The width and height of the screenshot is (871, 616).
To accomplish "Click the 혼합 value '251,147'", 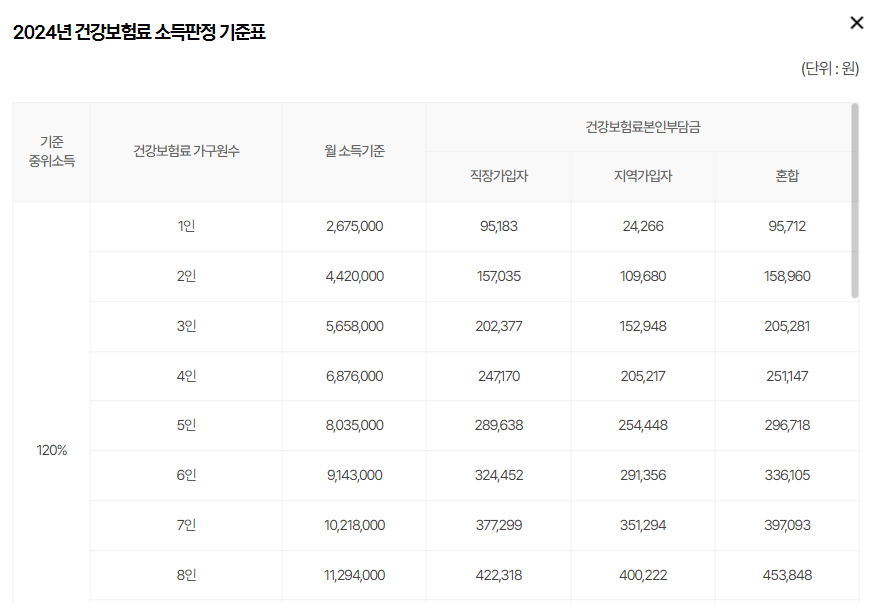I will [787, 376].
